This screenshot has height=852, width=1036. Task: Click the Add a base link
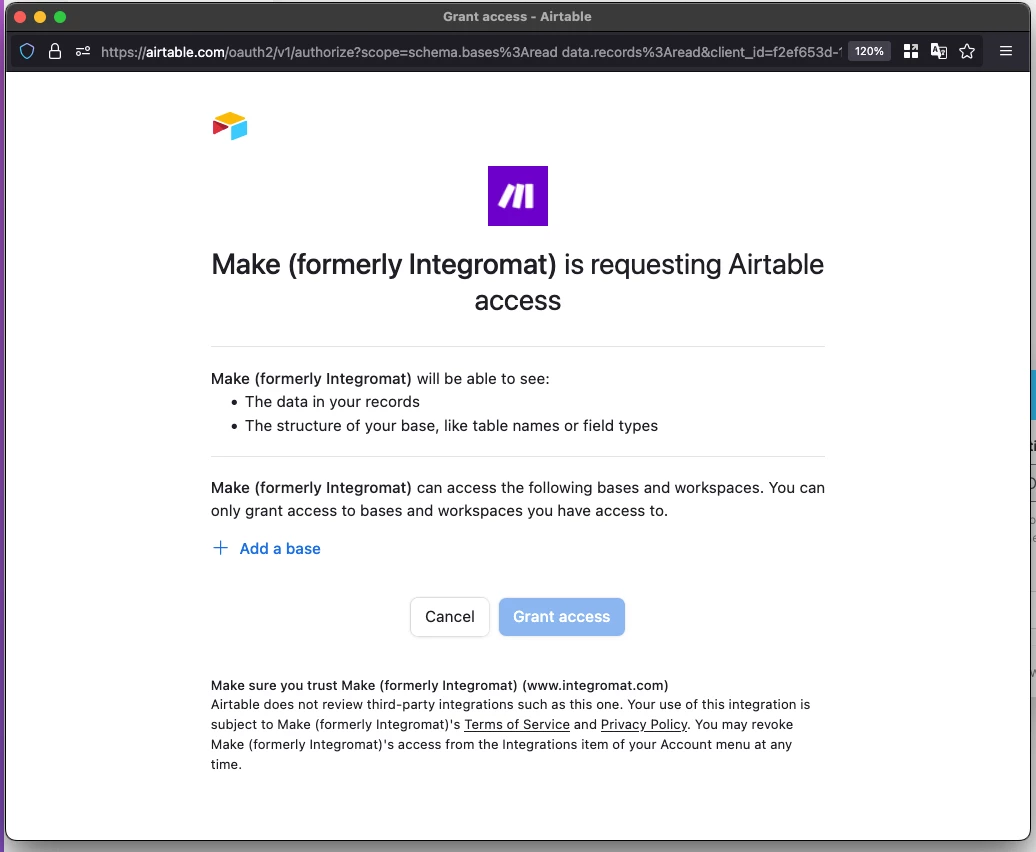click(x=279, y=549)
